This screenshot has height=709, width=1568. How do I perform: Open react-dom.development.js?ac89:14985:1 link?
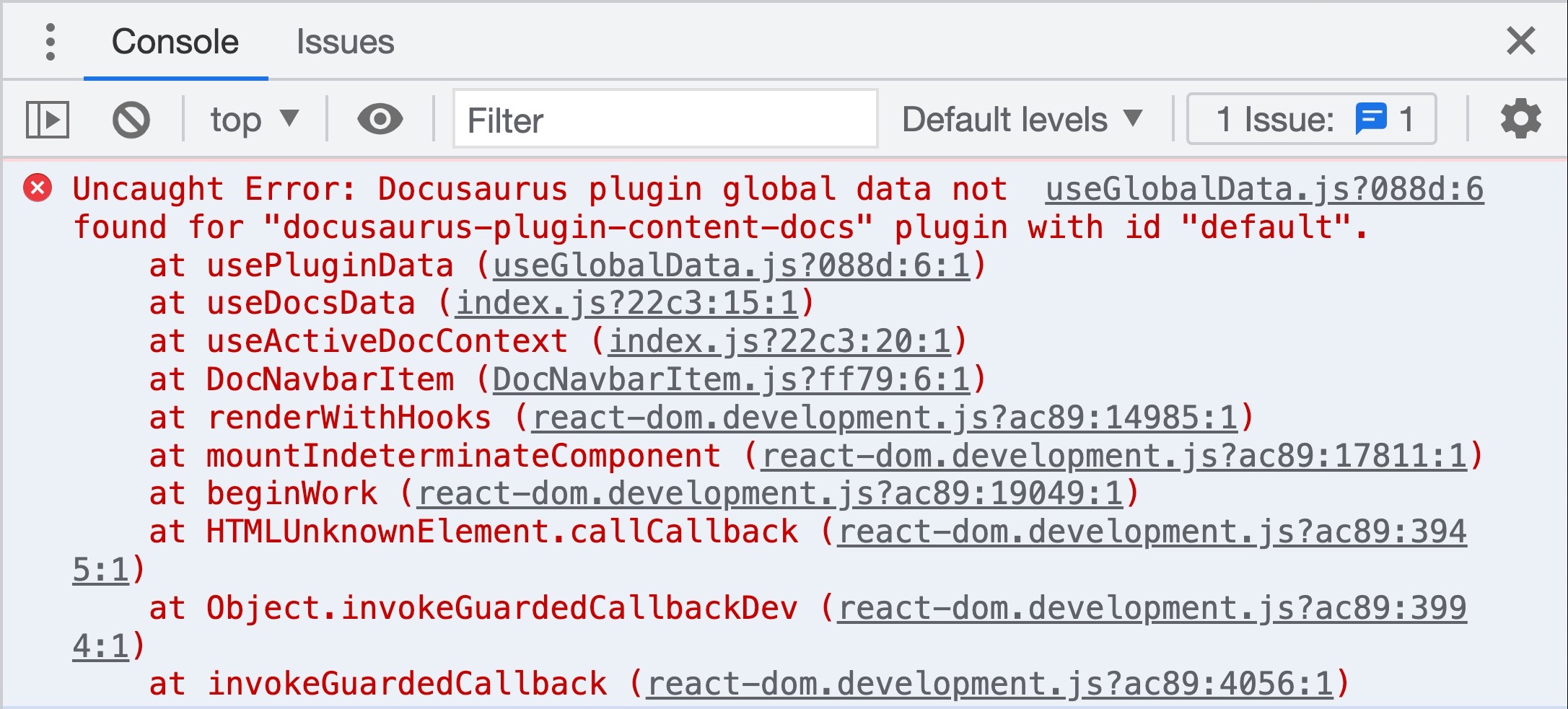click(x=884, y=418)
